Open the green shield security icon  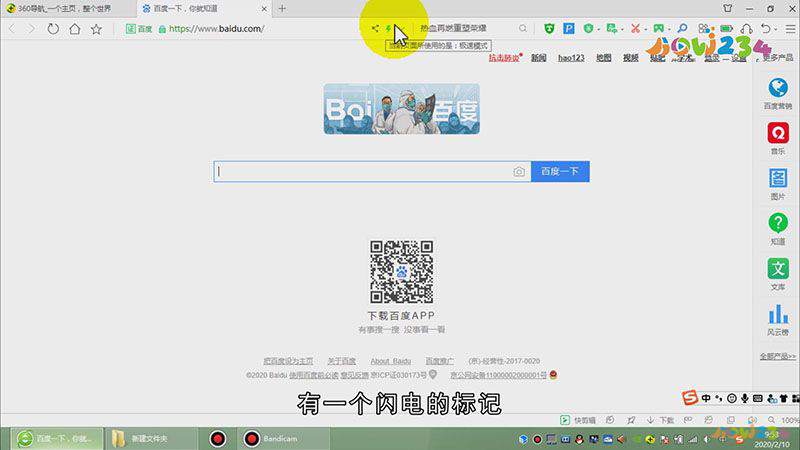click(549, 29)
